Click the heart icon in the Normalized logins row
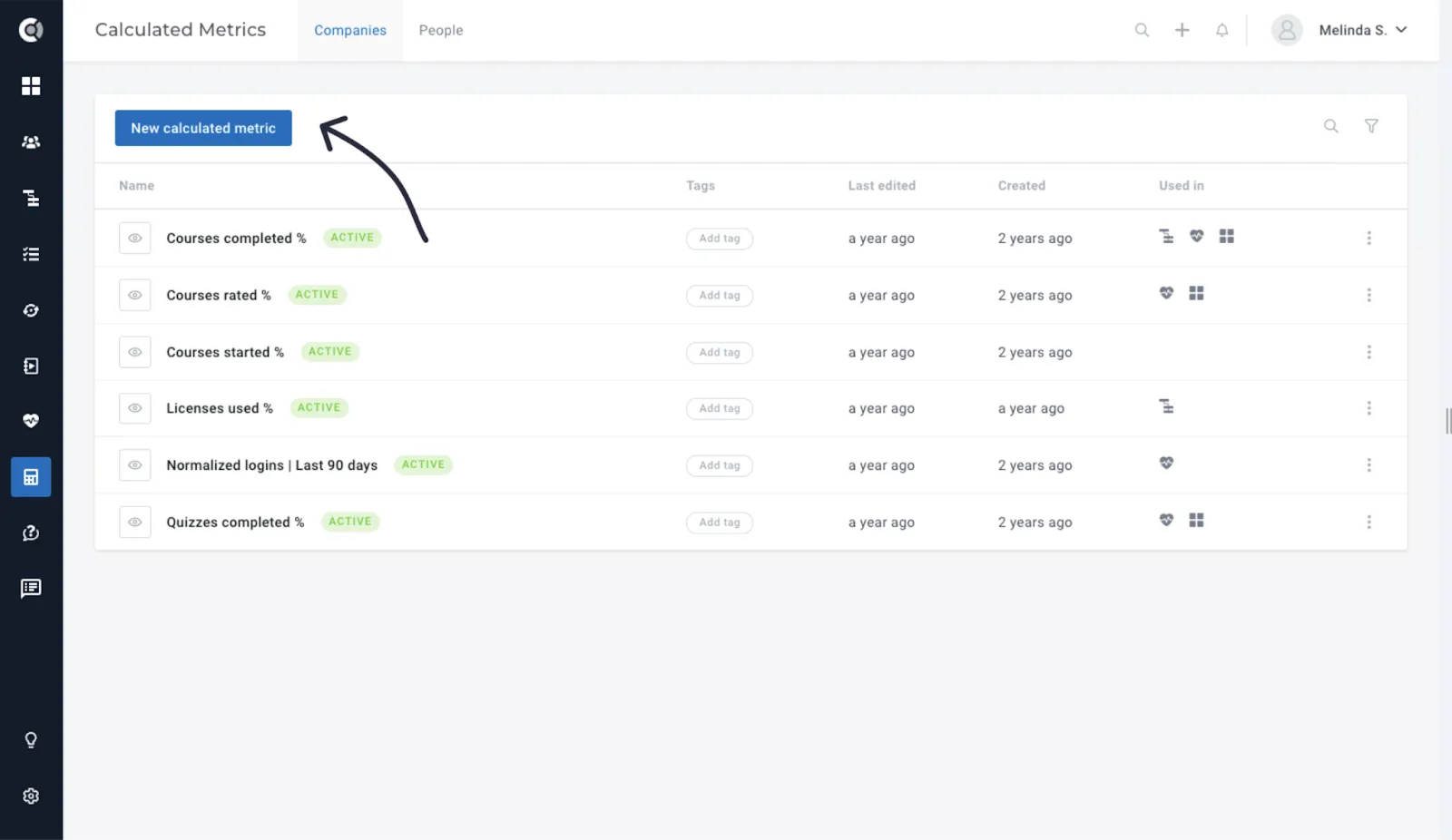This screenshot has height=840, width=1452. pyautogui.click(x=1167, y=464)
